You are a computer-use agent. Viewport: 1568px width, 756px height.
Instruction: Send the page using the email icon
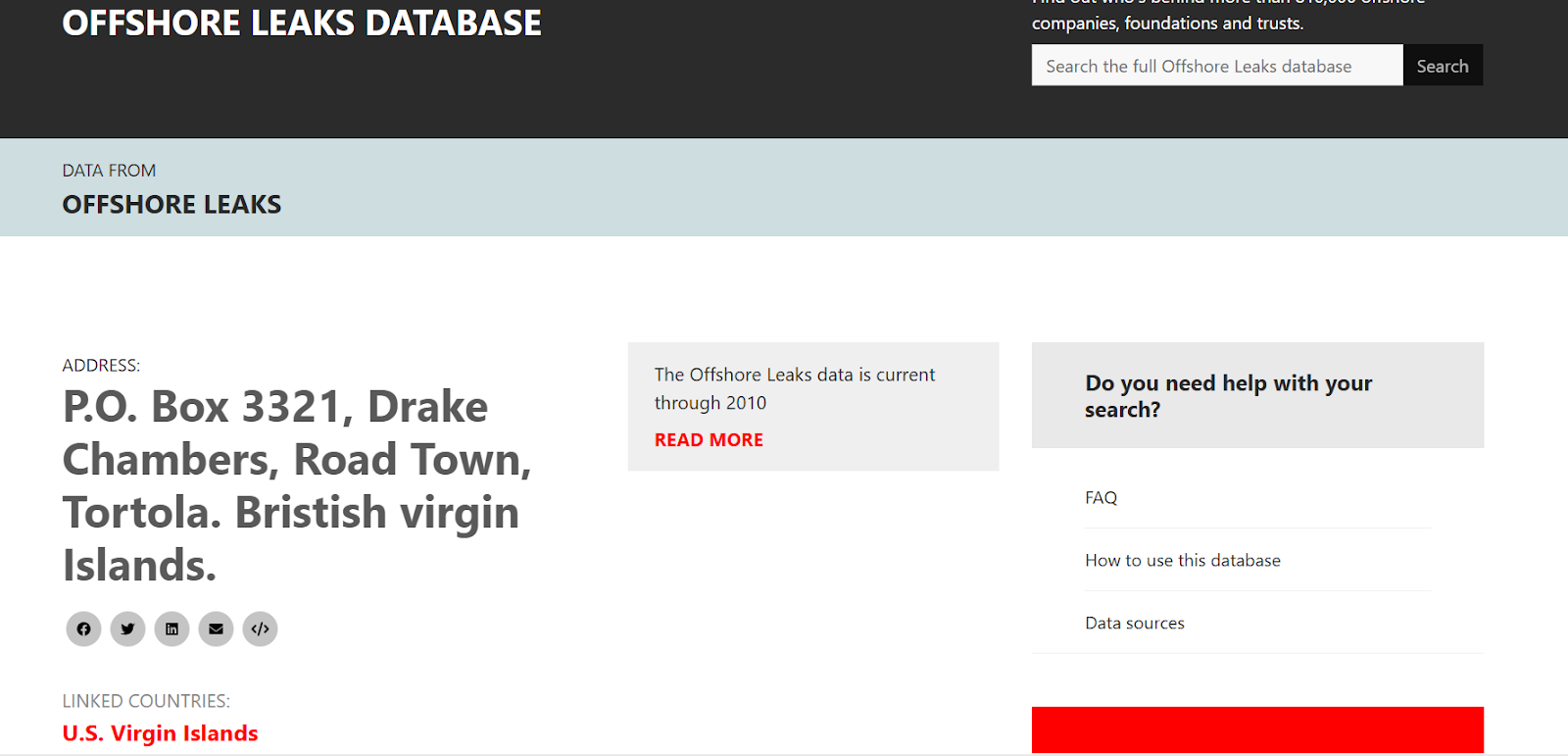tap(216, 629)
